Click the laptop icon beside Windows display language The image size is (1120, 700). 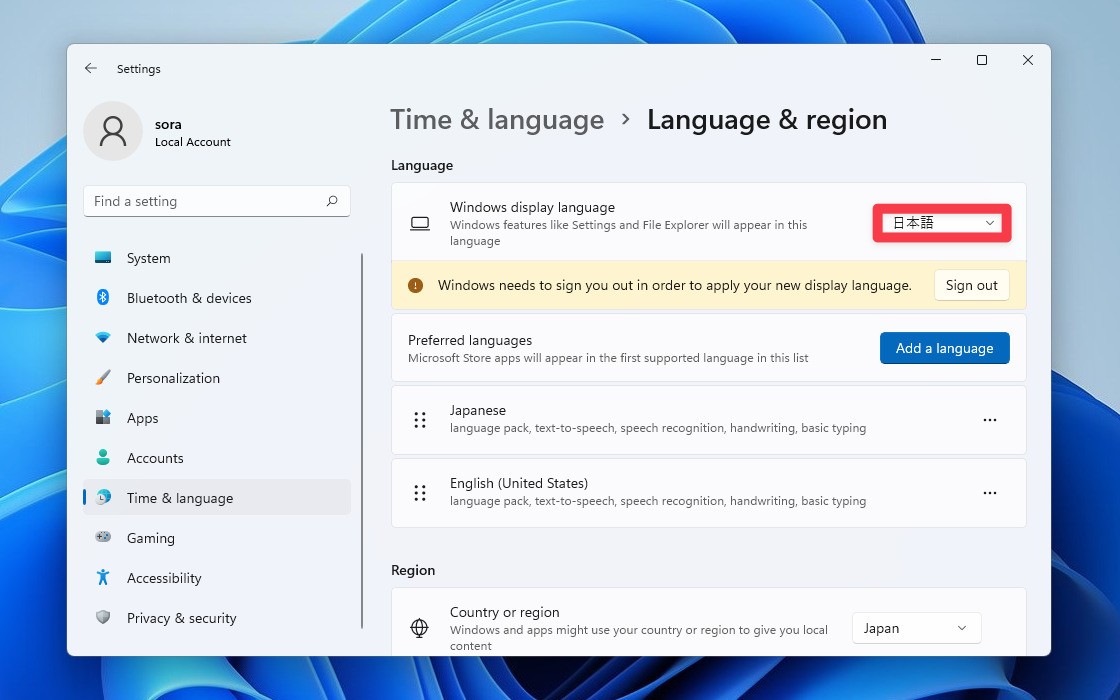[x=420, y=224]
